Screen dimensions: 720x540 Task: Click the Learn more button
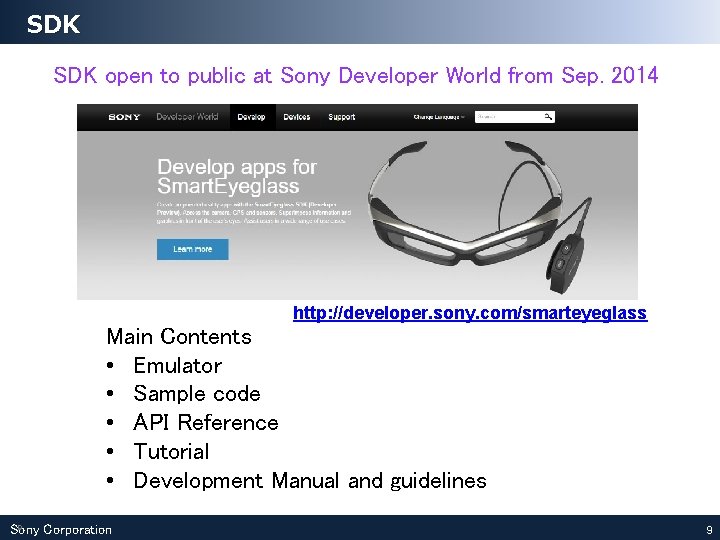click(x=192, y=249)
